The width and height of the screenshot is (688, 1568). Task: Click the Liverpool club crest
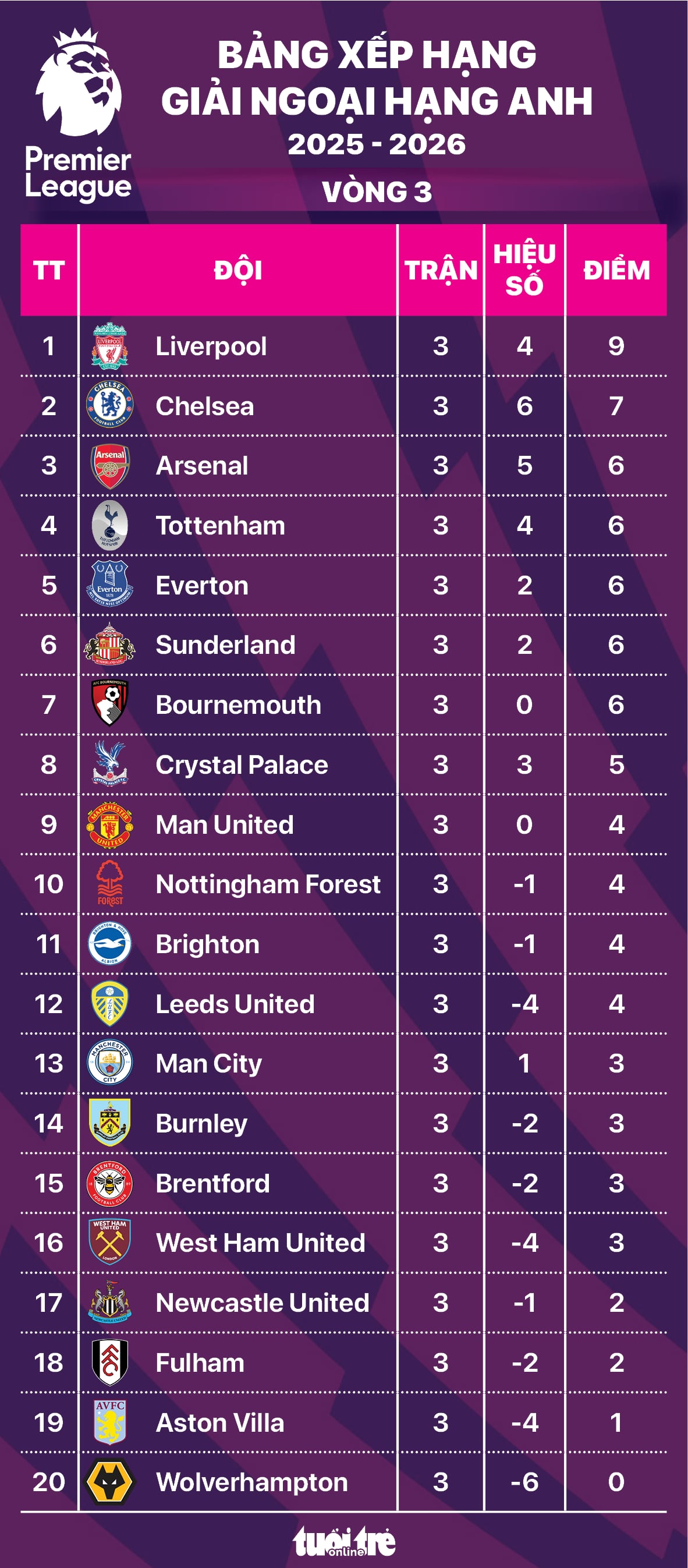click(109, 346)
